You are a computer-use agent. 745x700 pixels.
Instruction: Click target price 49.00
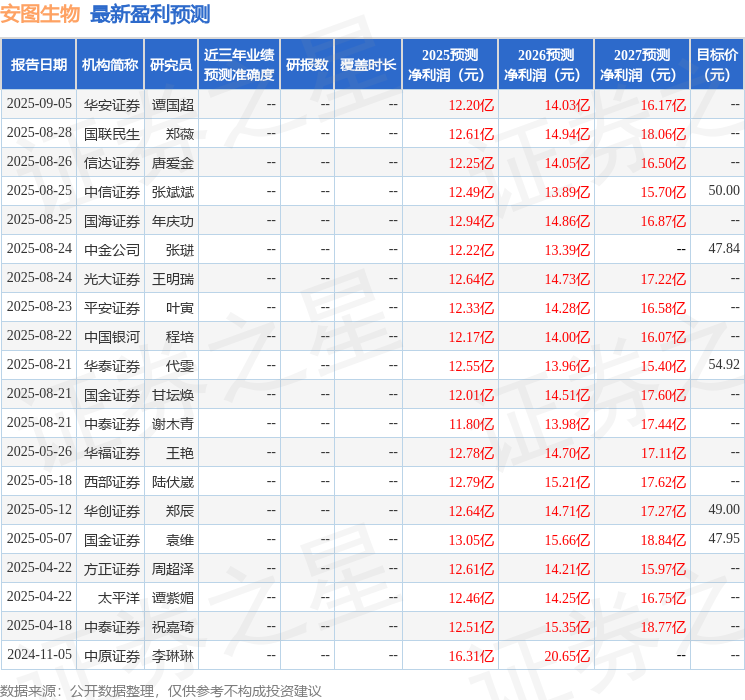tap(724, 509)
